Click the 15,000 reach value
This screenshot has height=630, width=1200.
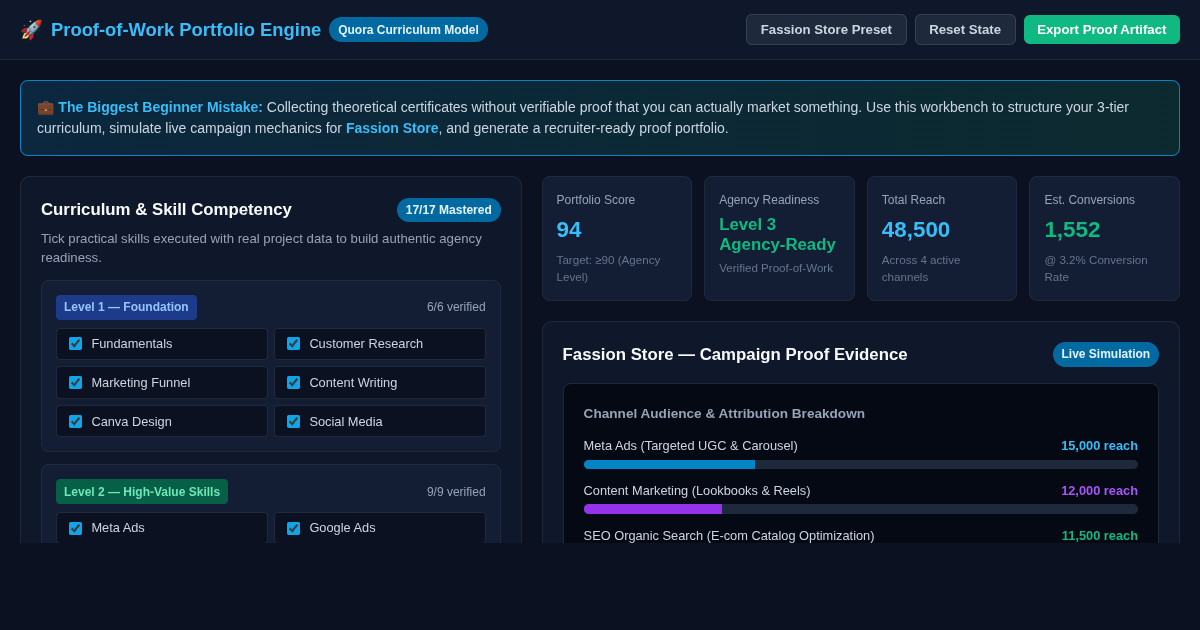[1099, 446]
